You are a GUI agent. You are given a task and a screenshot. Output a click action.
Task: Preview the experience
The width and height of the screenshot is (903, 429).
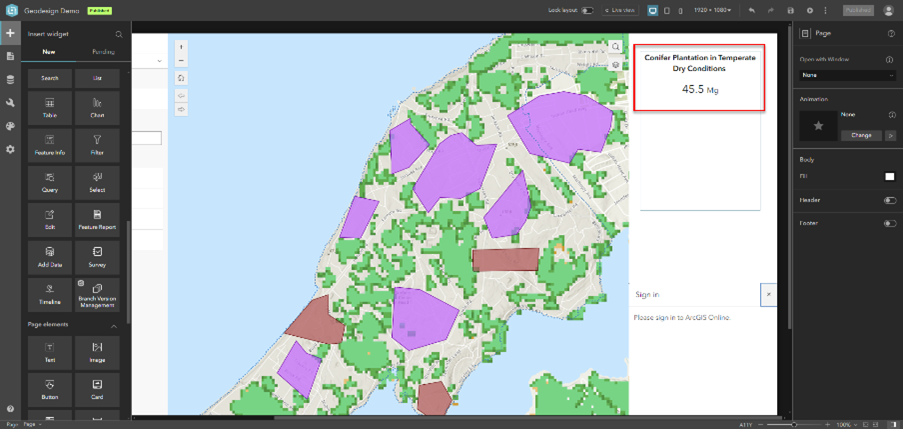[810, 10]
